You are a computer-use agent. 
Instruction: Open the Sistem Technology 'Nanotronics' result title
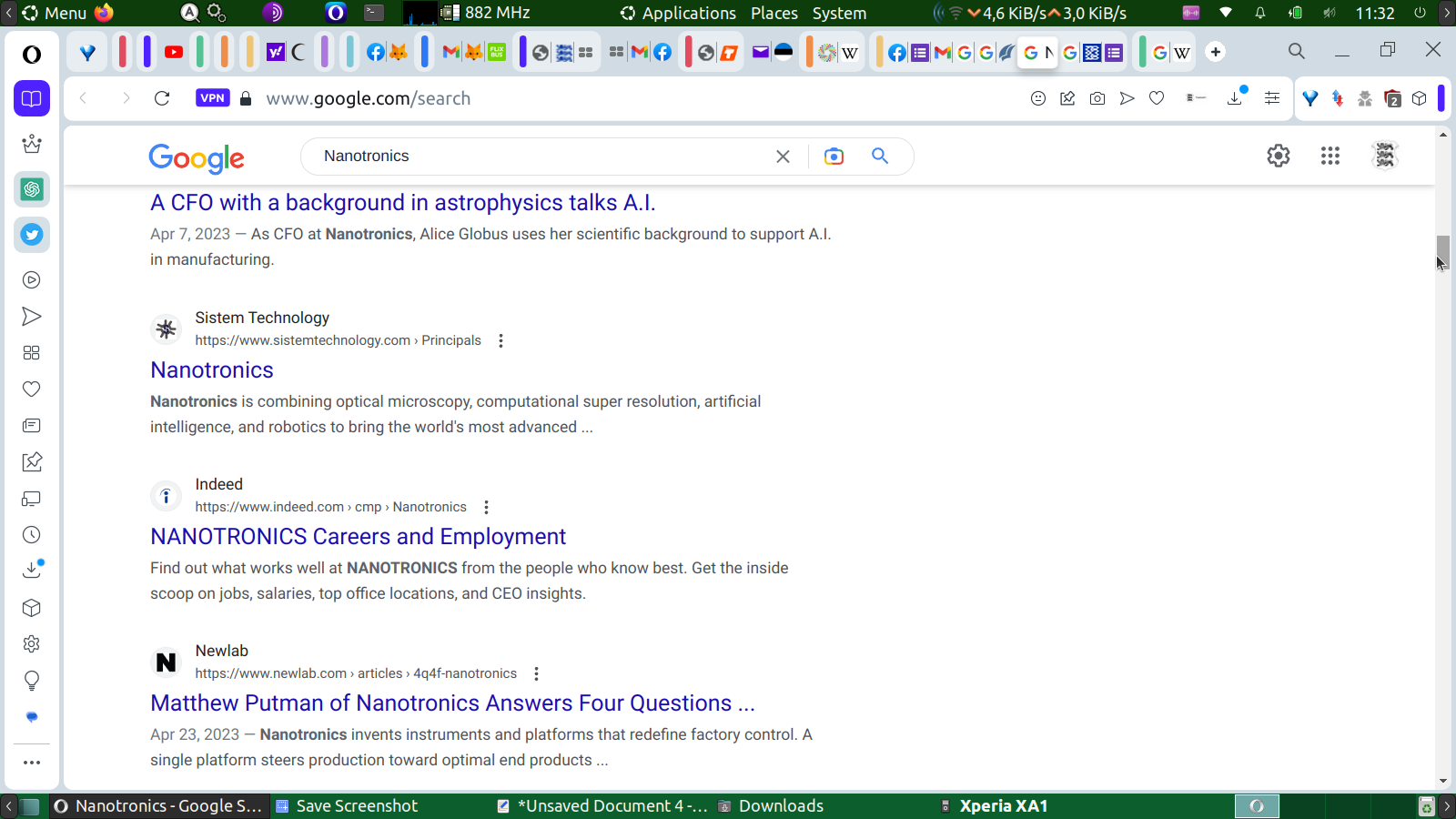click(x=212, y=369)
